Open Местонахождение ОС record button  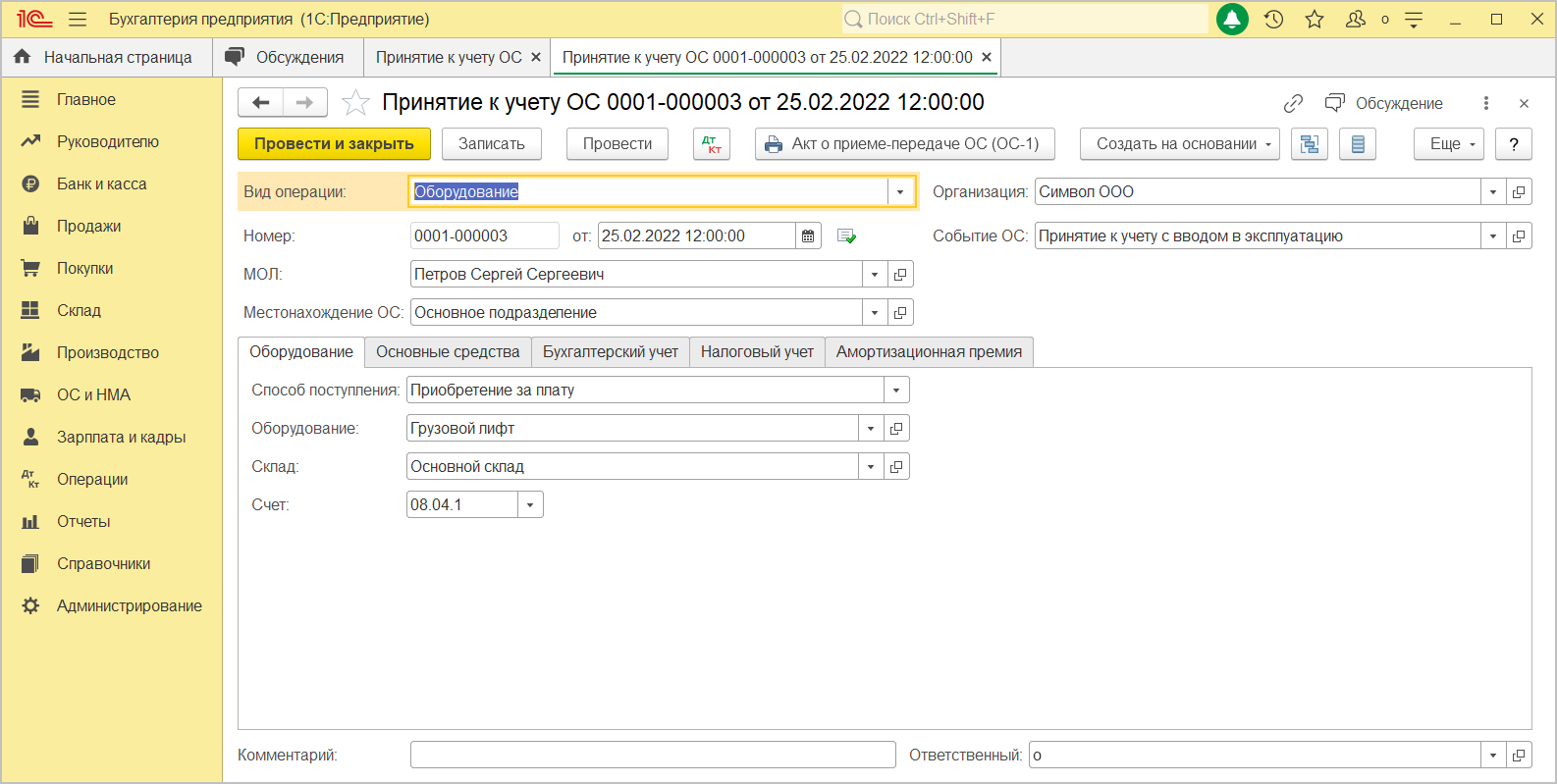pos(900,312)
